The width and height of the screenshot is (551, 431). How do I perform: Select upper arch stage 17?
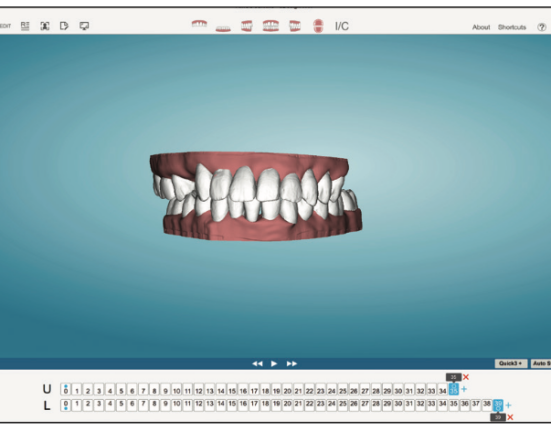[254, 390]
